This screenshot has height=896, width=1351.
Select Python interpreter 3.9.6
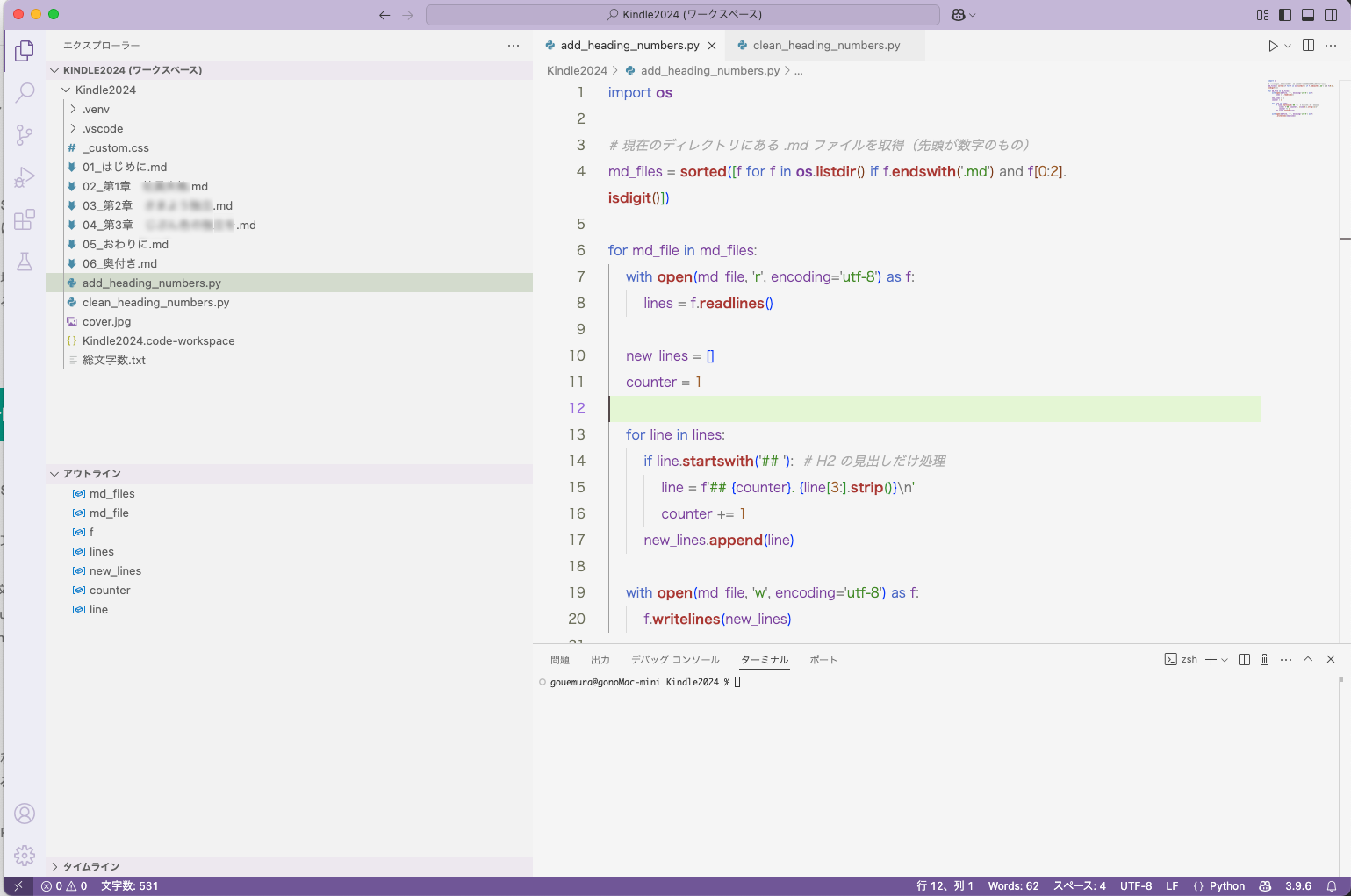pos(1298,886)
